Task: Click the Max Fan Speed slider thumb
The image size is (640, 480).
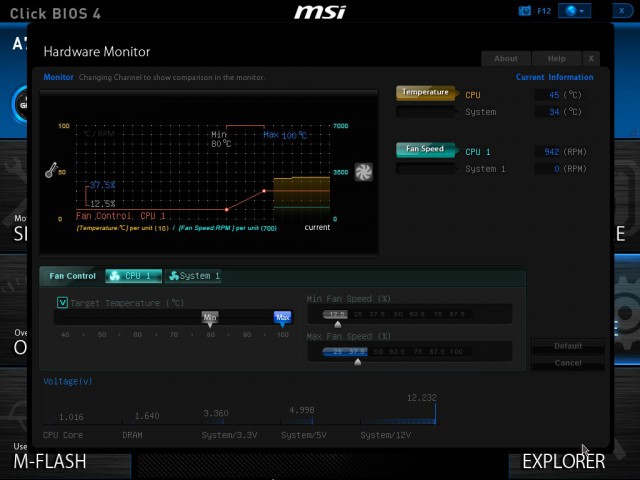Action: 358,362
